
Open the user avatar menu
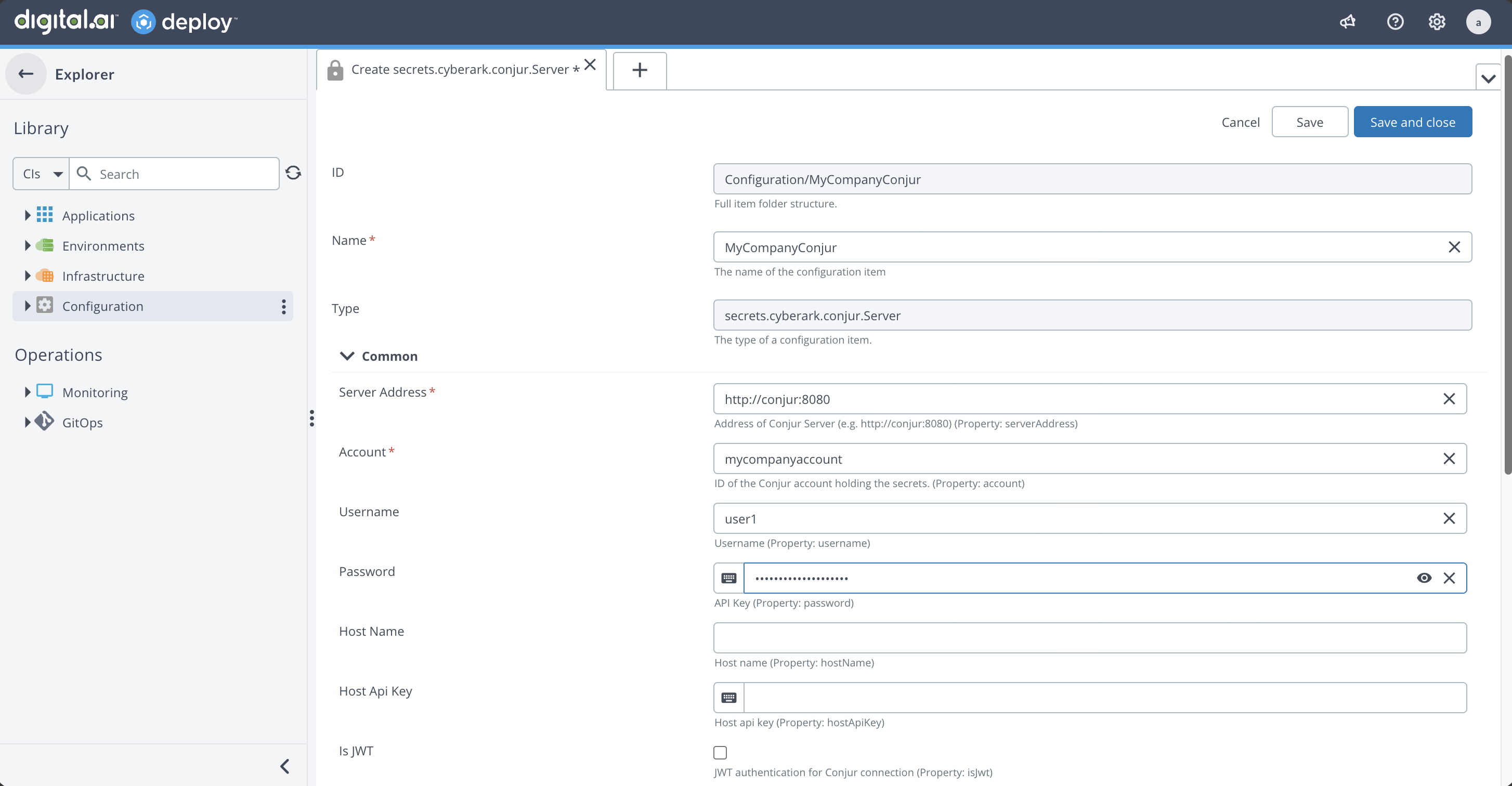(x=1478, y=22)
